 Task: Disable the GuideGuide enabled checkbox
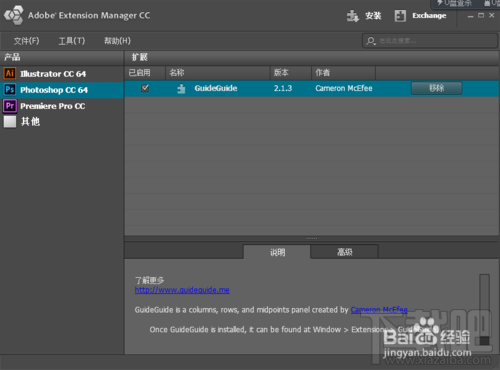pyautogui.click(x=145, y=88)
